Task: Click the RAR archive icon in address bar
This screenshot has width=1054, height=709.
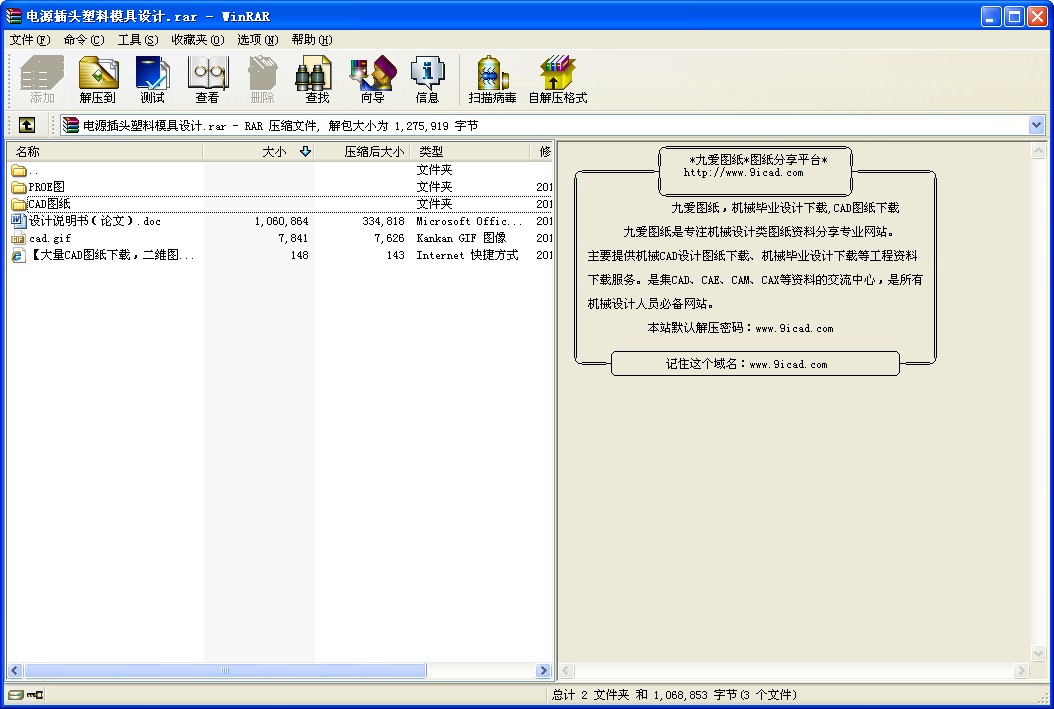Action: point(71,125)
